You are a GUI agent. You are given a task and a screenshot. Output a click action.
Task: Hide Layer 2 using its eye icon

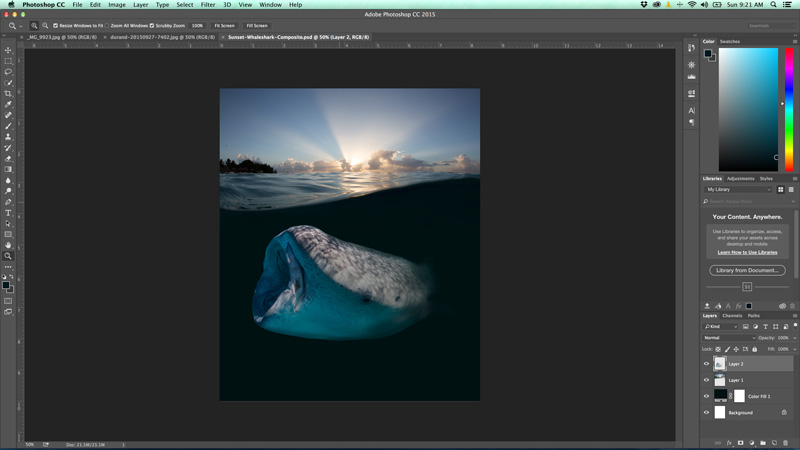(x=707, y=364)
